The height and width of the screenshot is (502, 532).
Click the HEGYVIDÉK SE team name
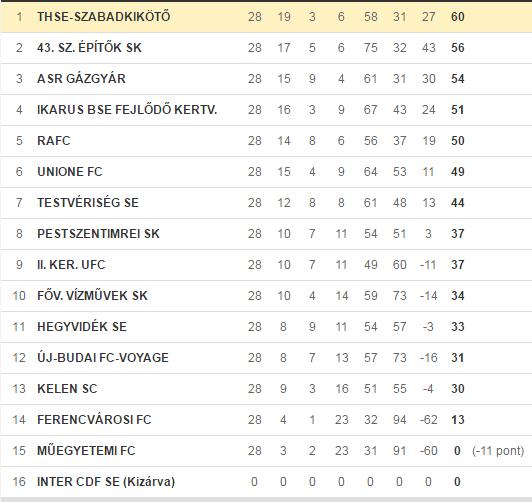coord(82,327)
